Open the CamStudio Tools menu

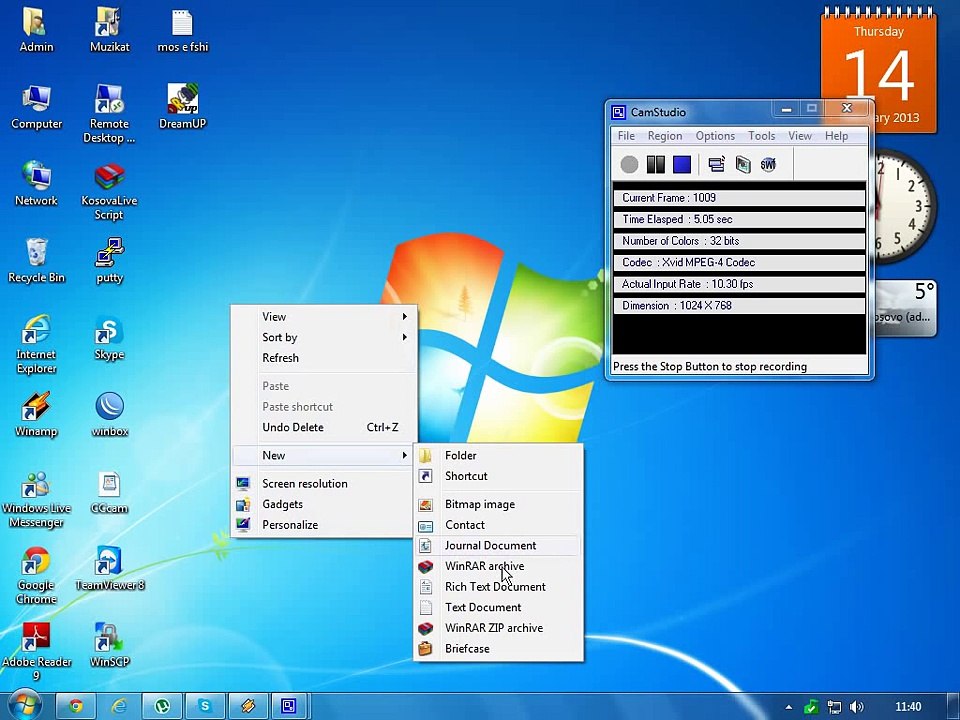pos(762,136)
